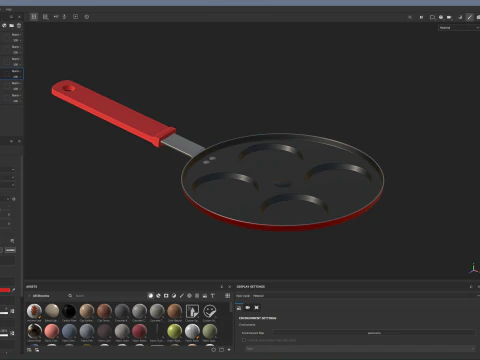Click the grey fill button in properties

point(10,250)
